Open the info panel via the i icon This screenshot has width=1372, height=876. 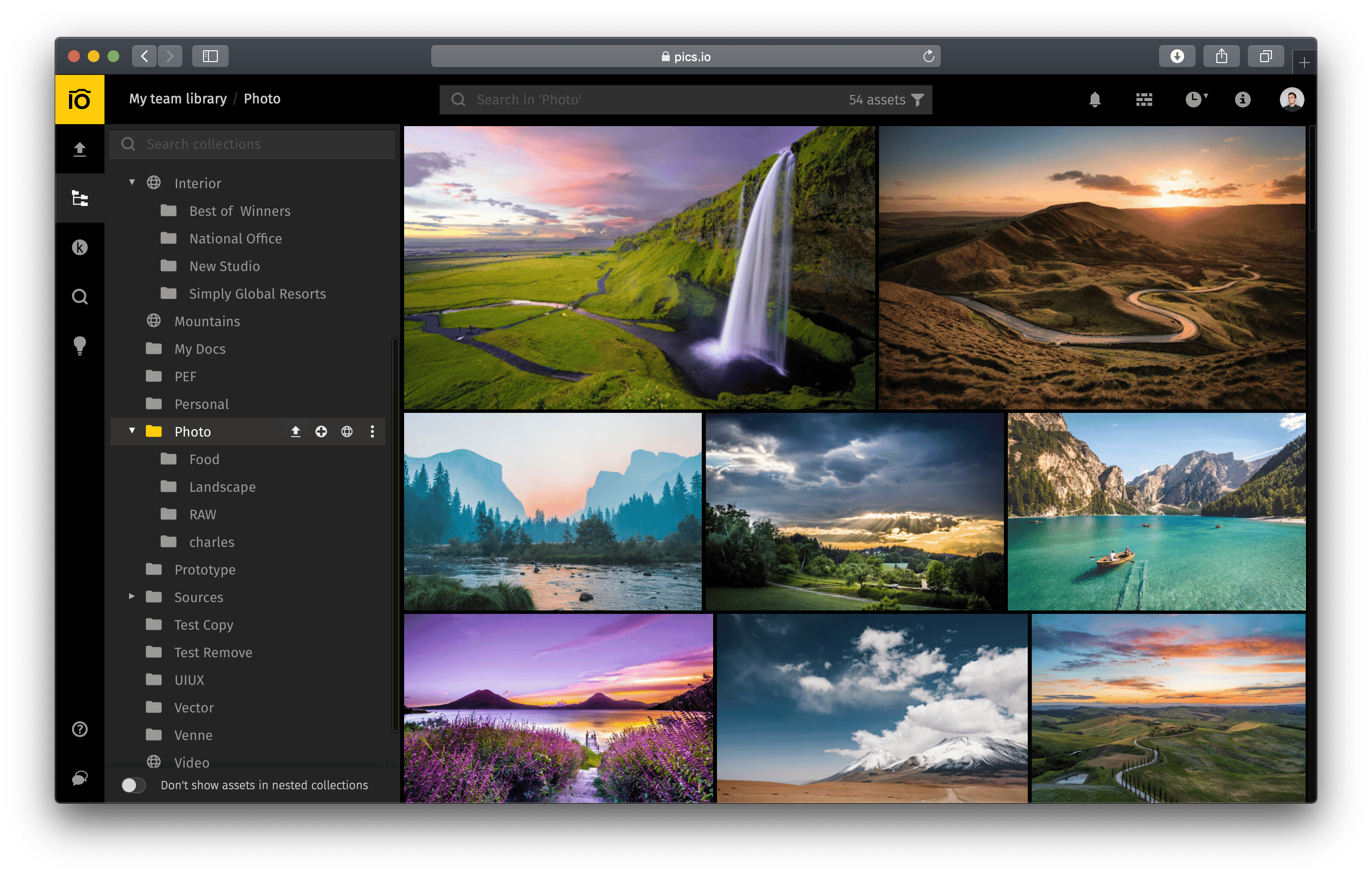(1243, 99)
